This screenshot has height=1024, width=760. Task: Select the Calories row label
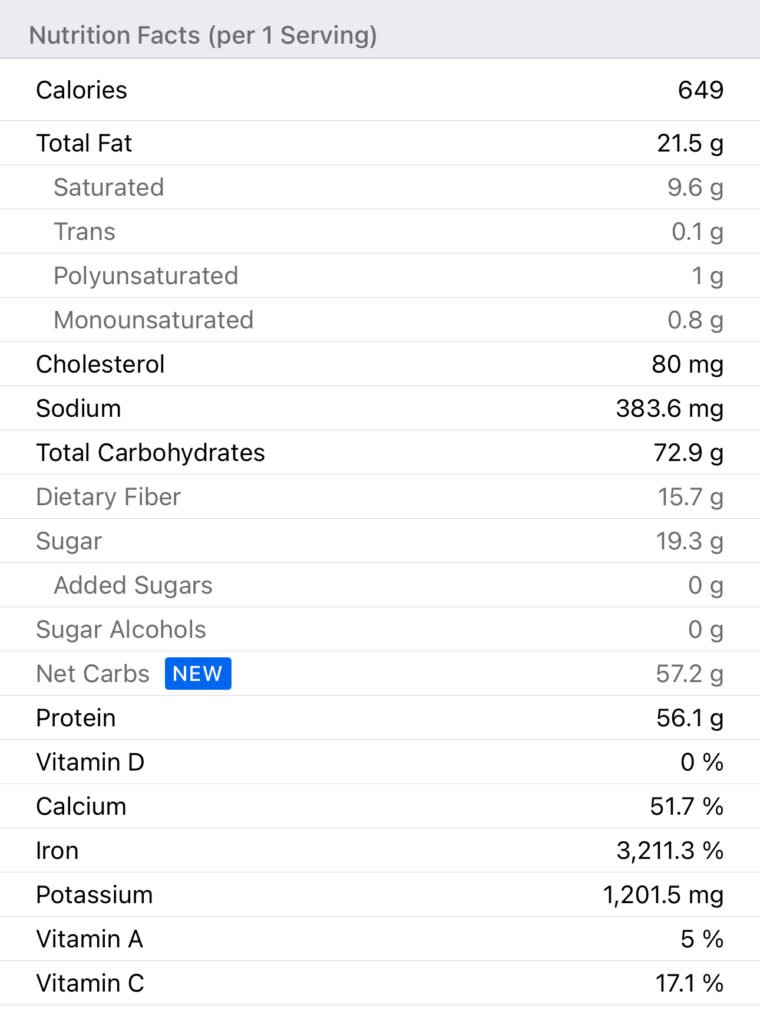click(x=82, y=90)
